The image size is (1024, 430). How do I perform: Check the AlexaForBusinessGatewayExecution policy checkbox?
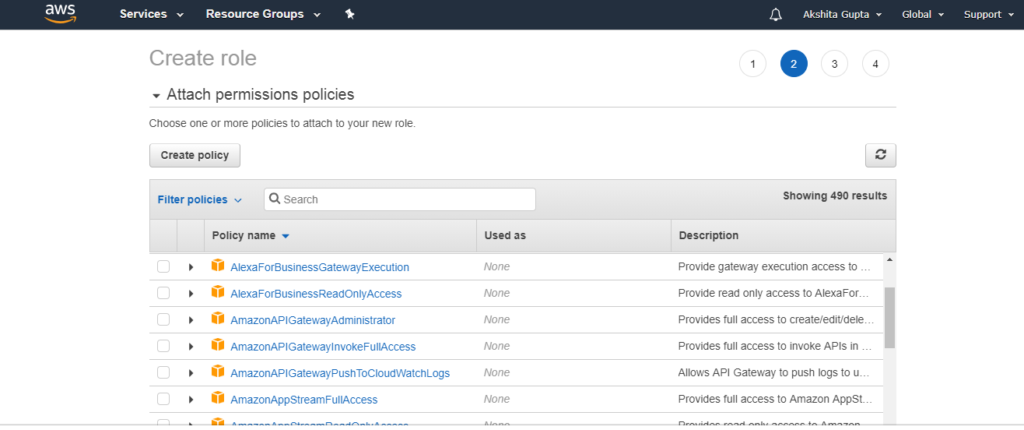tap(163, 267)
